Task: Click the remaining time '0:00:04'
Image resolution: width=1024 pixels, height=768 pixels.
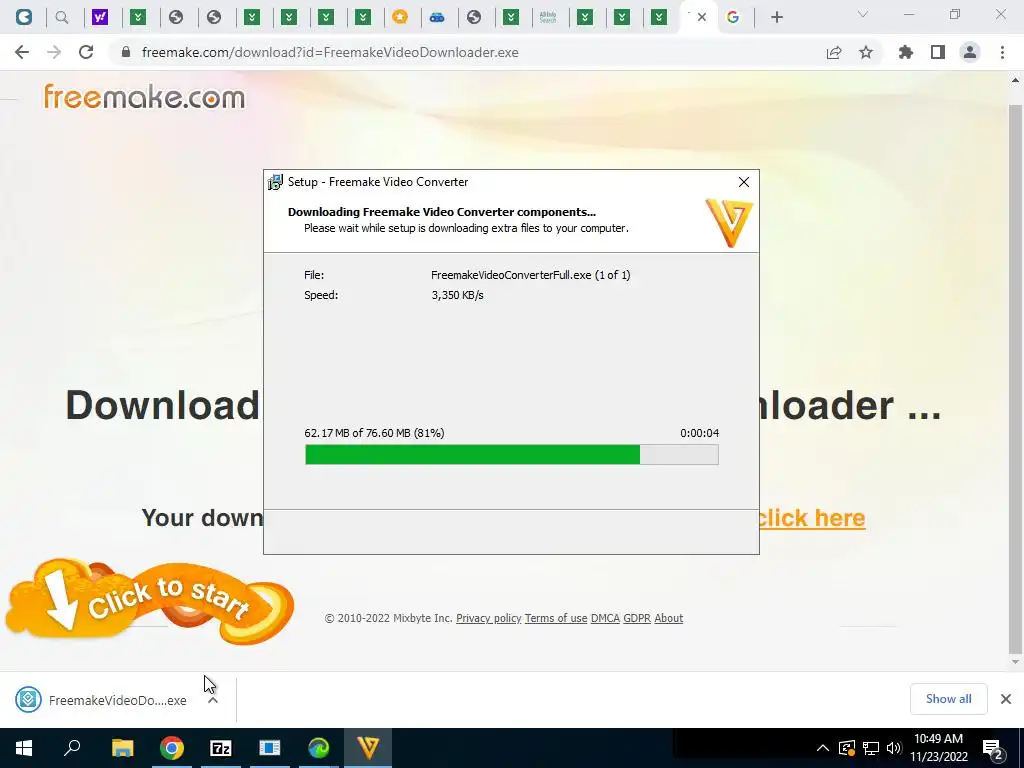Action: pyautogui.click(x=699, y=433)
